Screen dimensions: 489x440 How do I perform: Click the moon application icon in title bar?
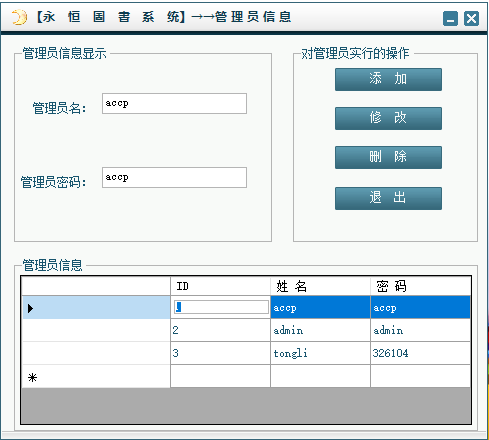pyautogui.click(x=19, y=17)
